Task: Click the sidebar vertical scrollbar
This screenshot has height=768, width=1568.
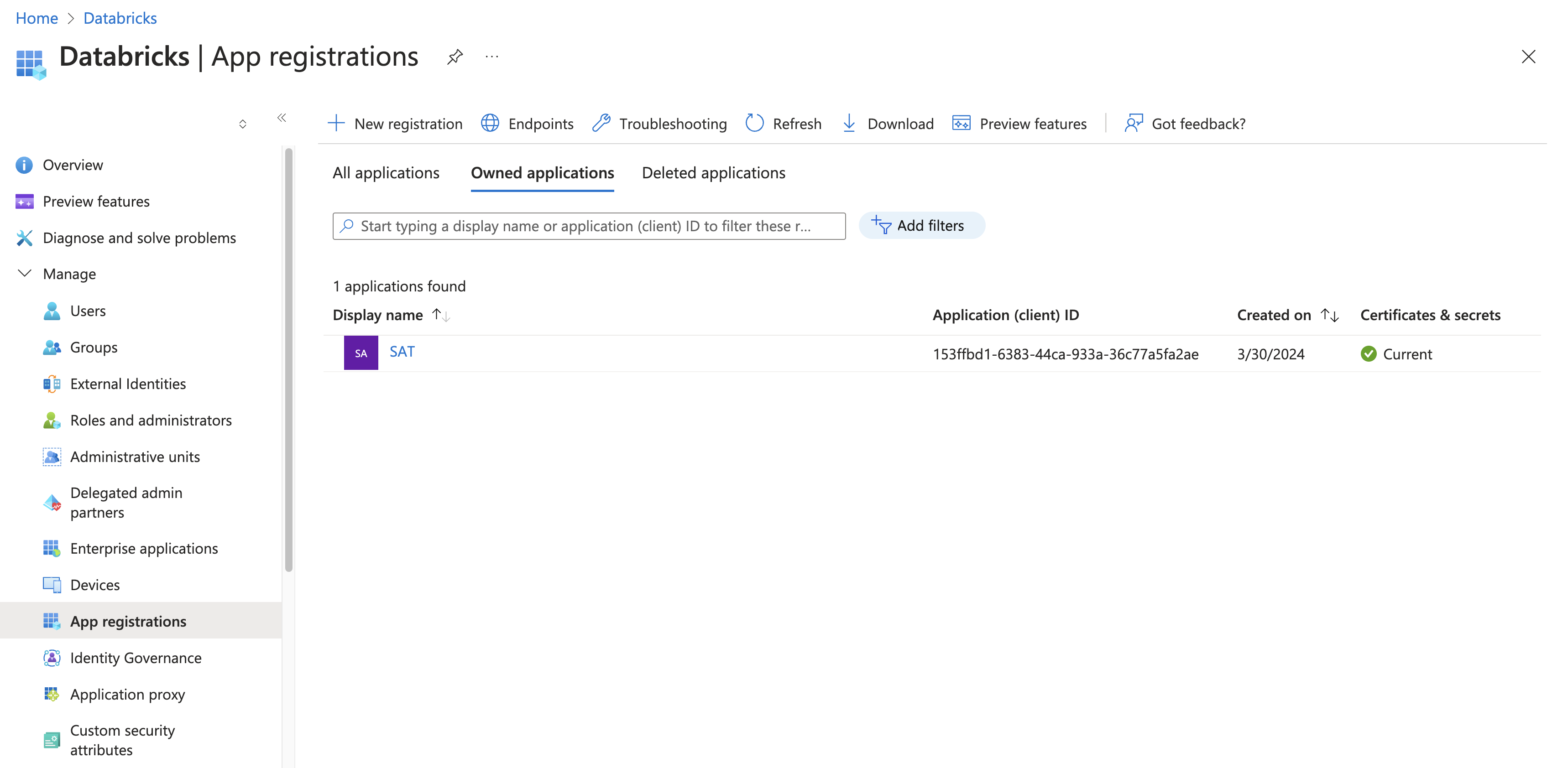Action: 288,360
